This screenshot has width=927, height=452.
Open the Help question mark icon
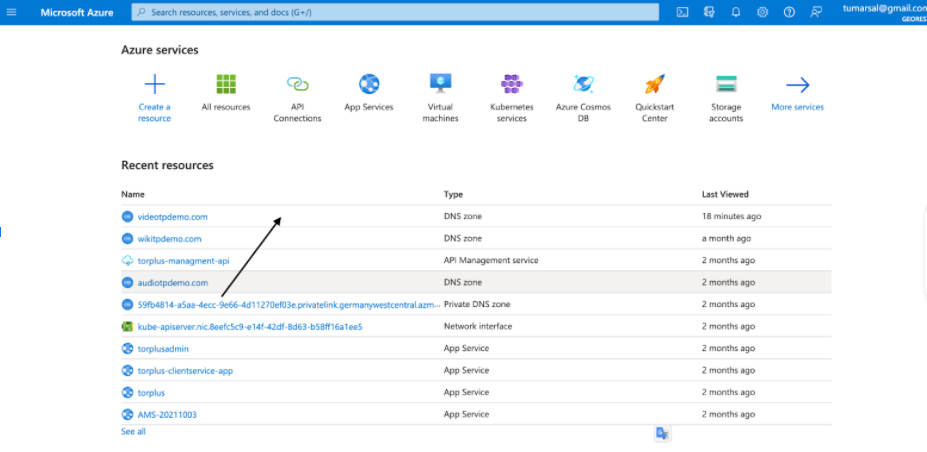789,12
